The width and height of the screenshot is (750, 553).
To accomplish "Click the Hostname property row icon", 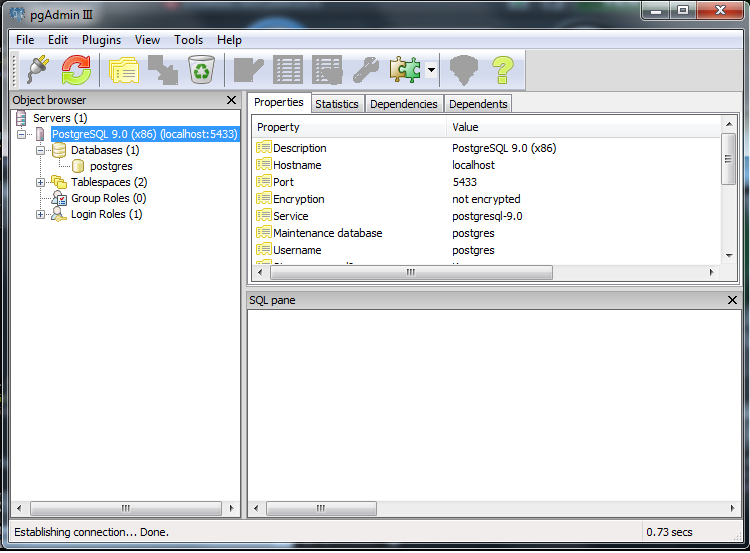I will tap(264, 165).
